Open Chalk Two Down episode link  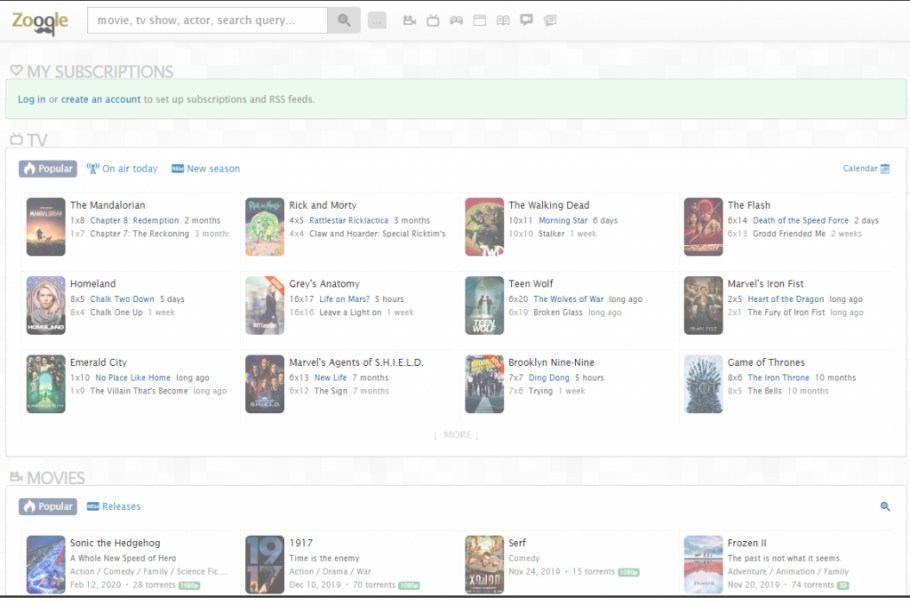pyautogui.click(x=122, y=299)
